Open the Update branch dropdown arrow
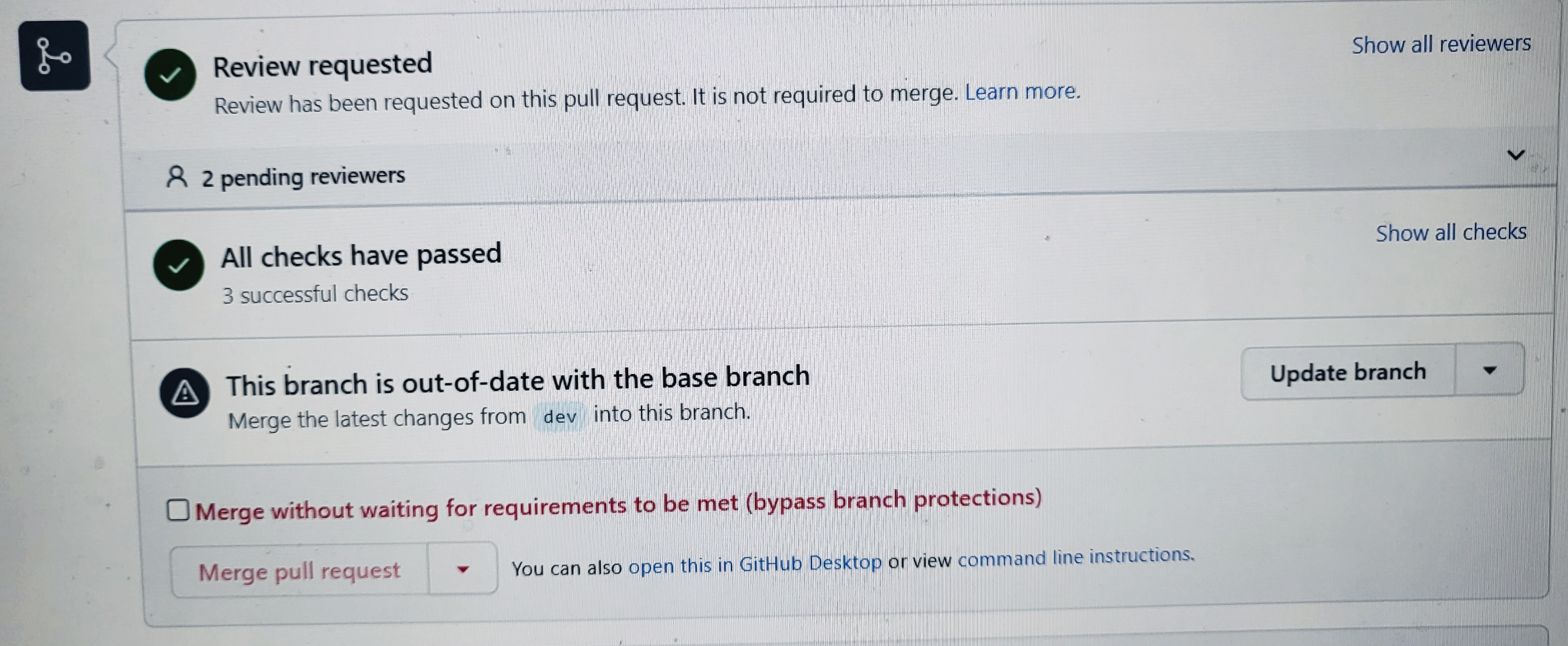 [1489, 370]
